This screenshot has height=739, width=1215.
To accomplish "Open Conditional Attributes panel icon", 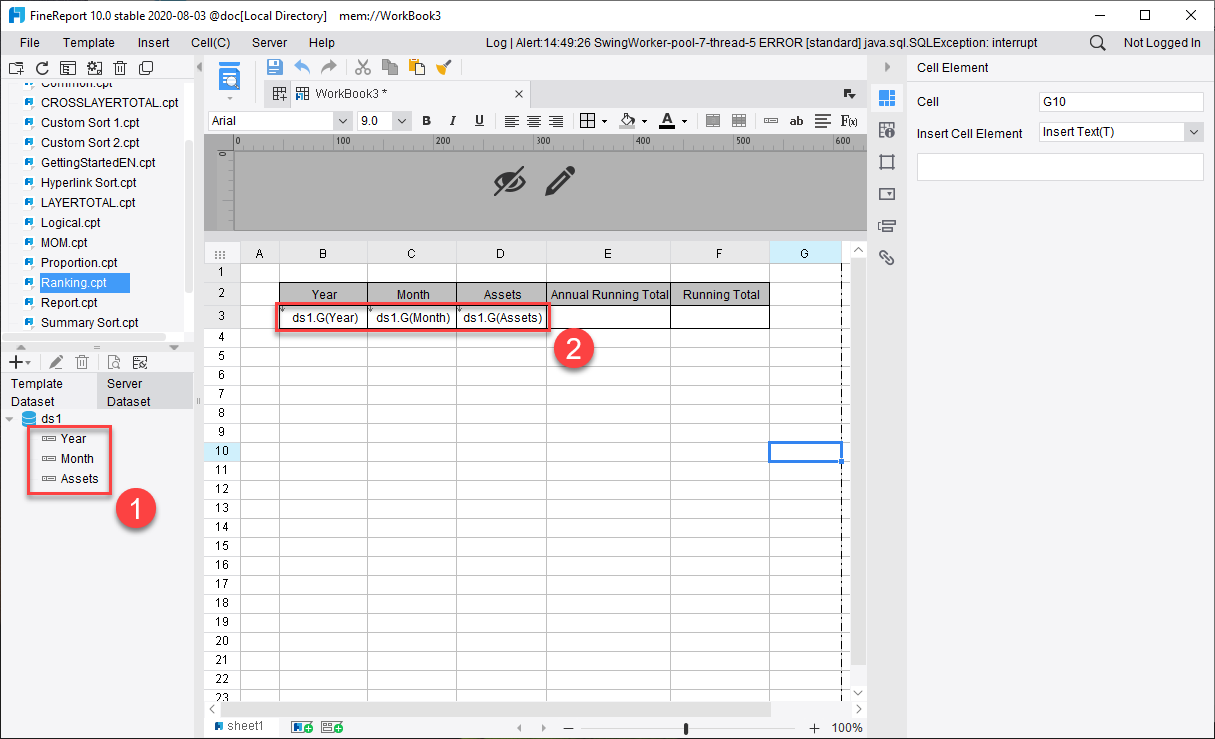I will (x=887, y=226).
